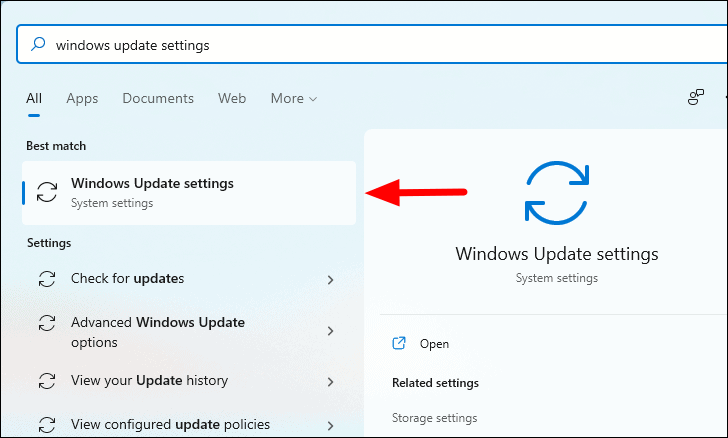The width and height of the screenshot is (728, 438).
Task: Expand the Check for updates chevron
Action: point(331,280)
